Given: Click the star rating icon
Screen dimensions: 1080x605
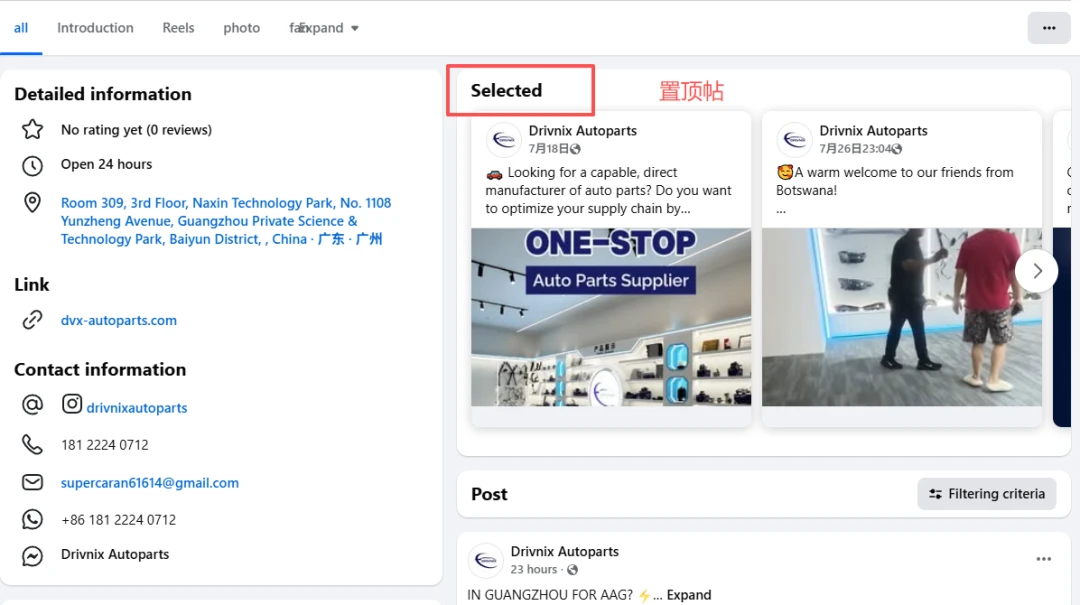Looking at the screenshot, I should (x=32, y=130).
